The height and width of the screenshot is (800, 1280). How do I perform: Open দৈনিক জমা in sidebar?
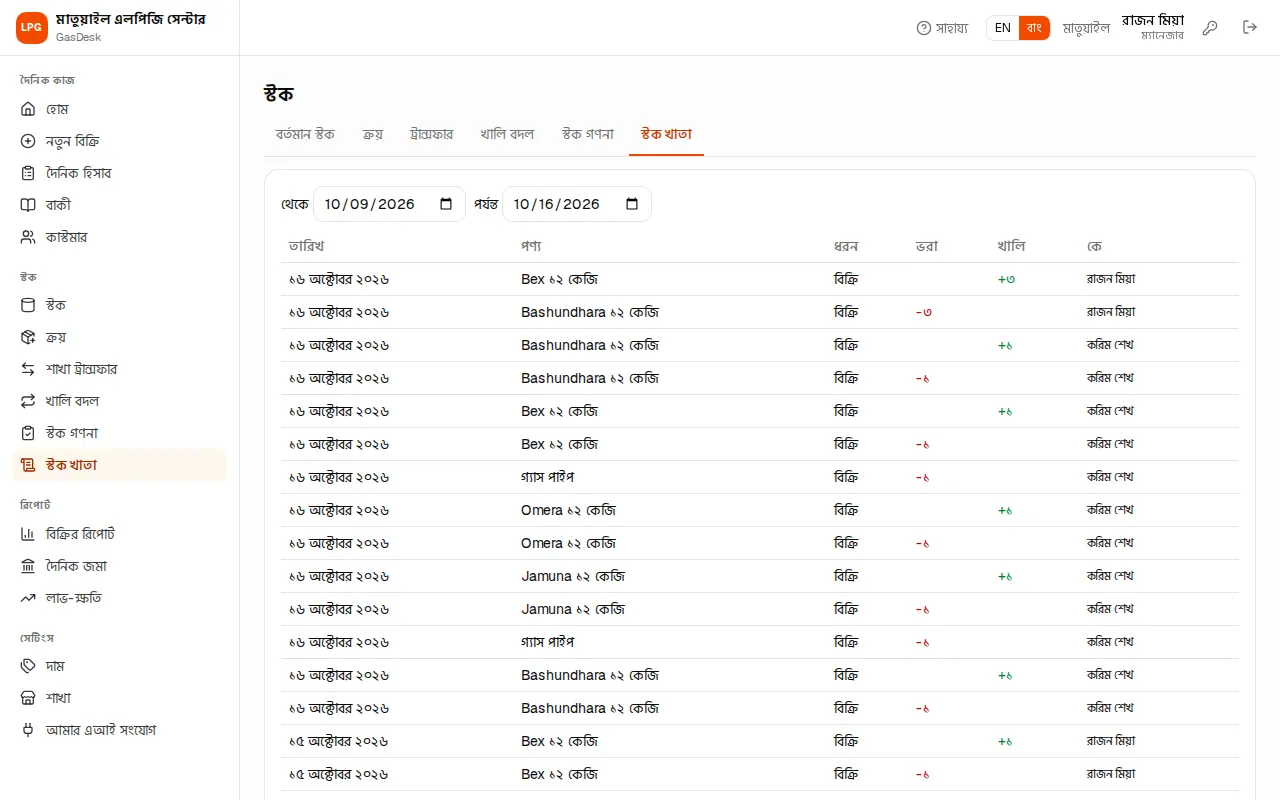[119, 566]
